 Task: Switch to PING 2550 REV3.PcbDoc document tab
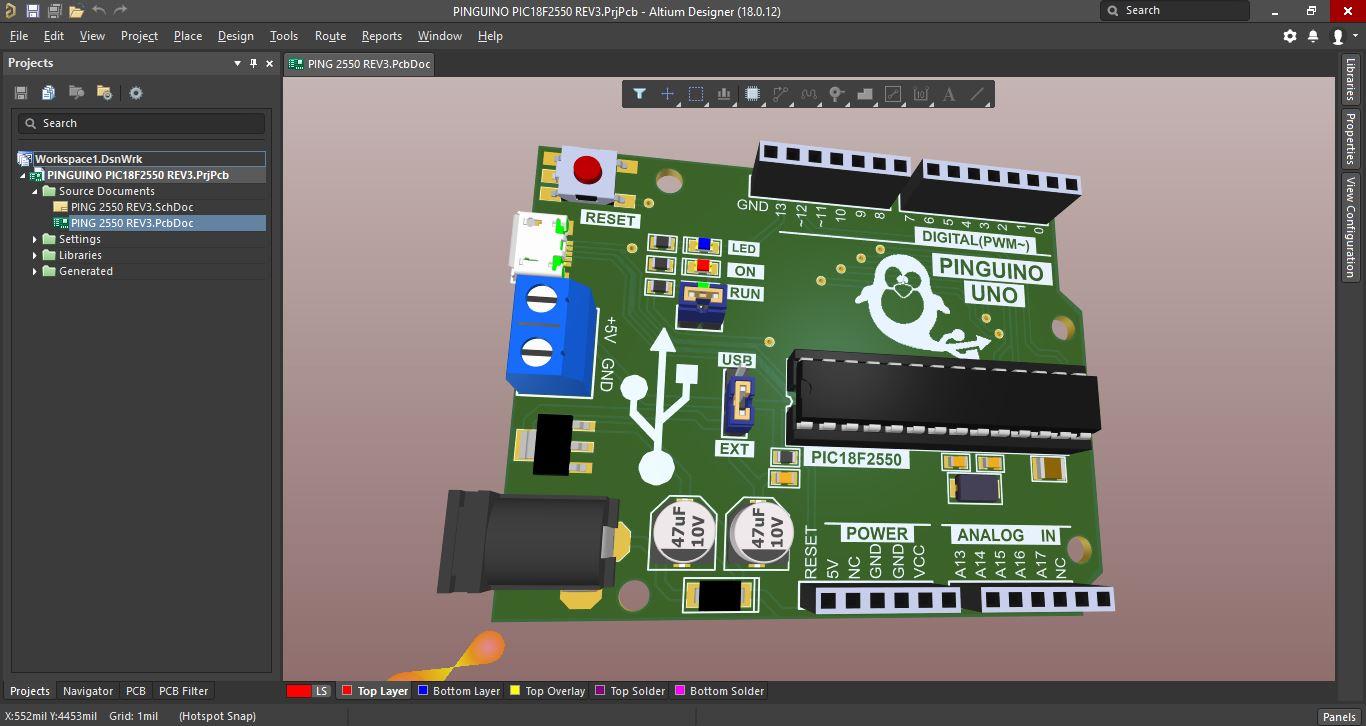point(360,64)
